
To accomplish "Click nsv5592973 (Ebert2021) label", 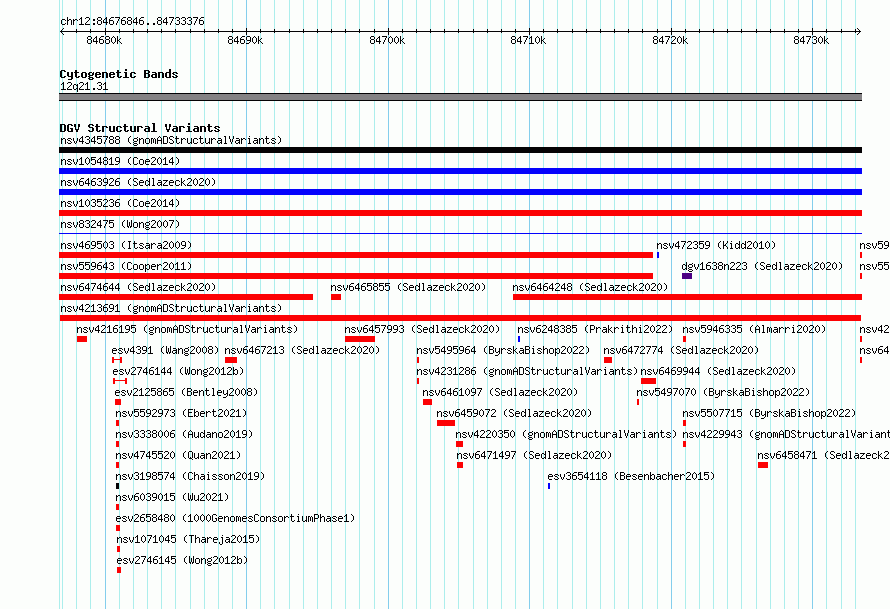I will 181,413.
